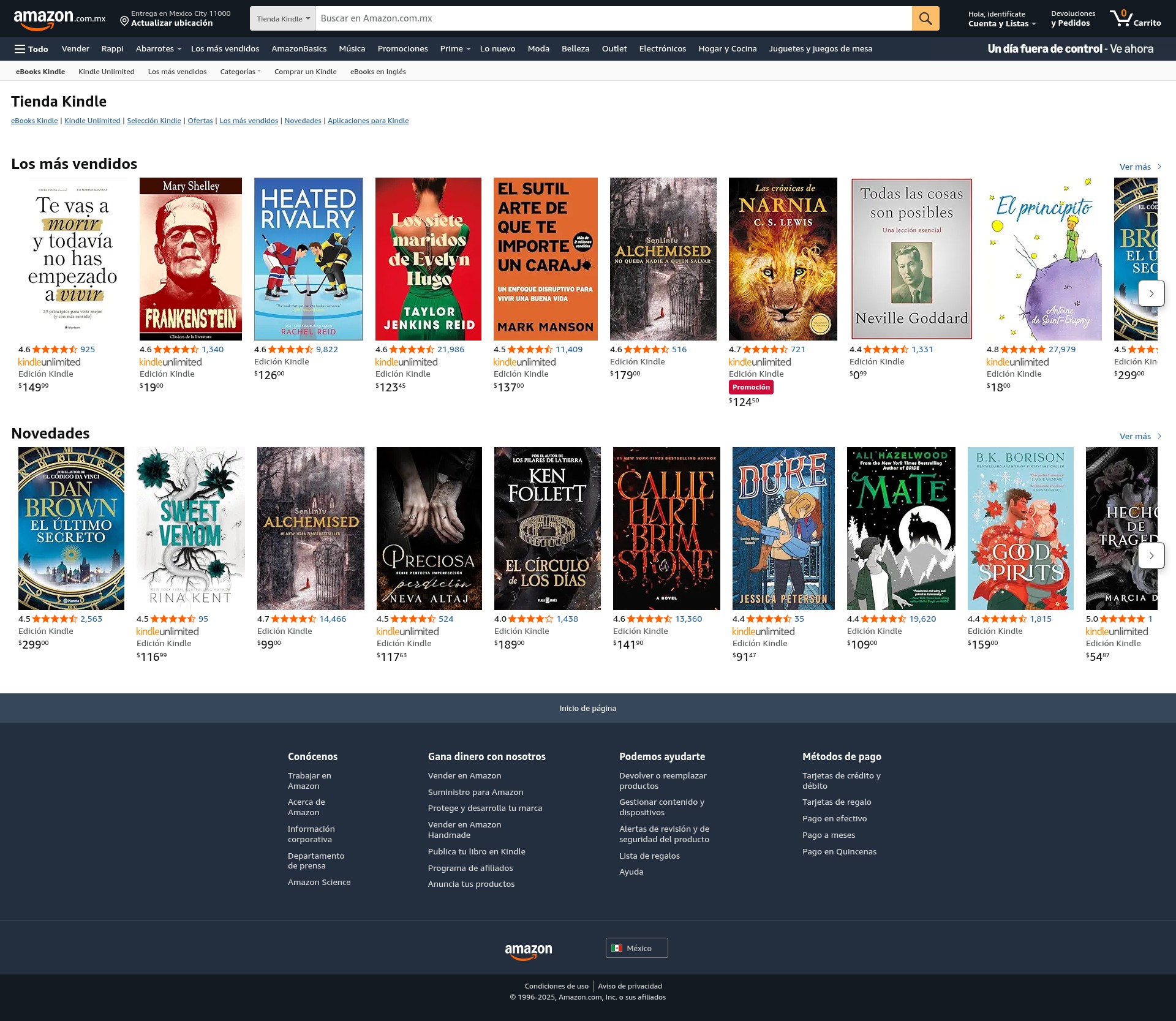
Task: Expand Cuenta y Listas menu
Action: tap(1001, 18)
